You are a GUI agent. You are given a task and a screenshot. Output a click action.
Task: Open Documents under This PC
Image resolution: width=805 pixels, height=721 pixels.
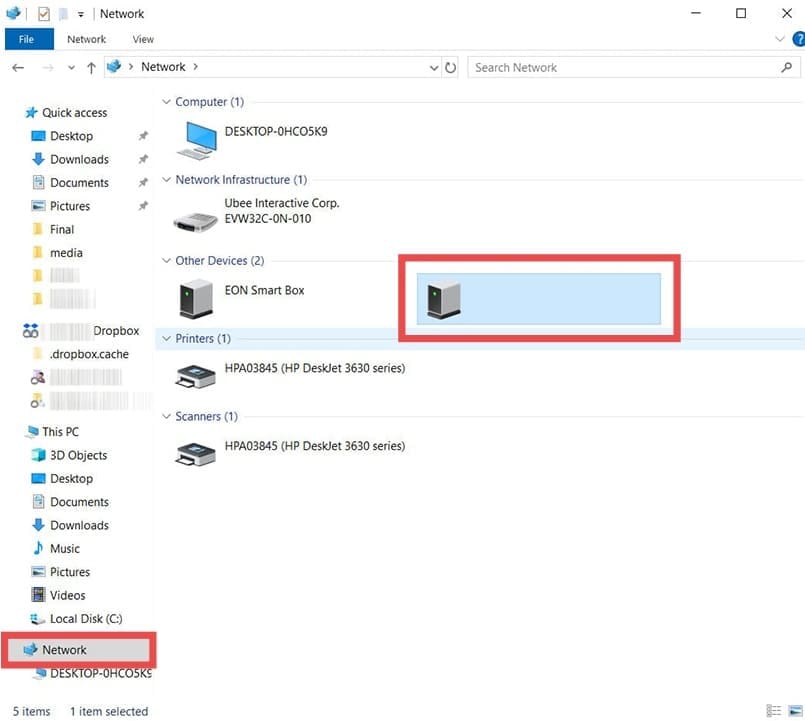click(79, 502)
